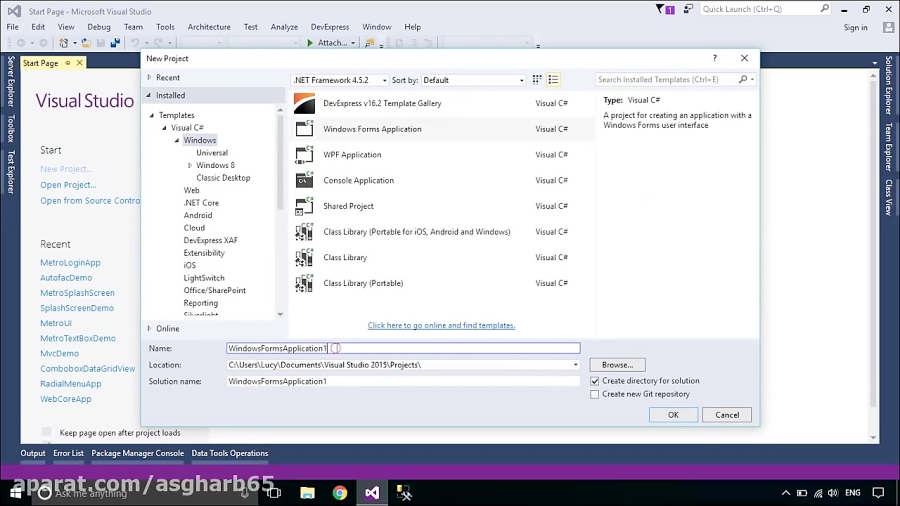
Task: Choose the Console Application icon
Action: [x=305, y=181]
